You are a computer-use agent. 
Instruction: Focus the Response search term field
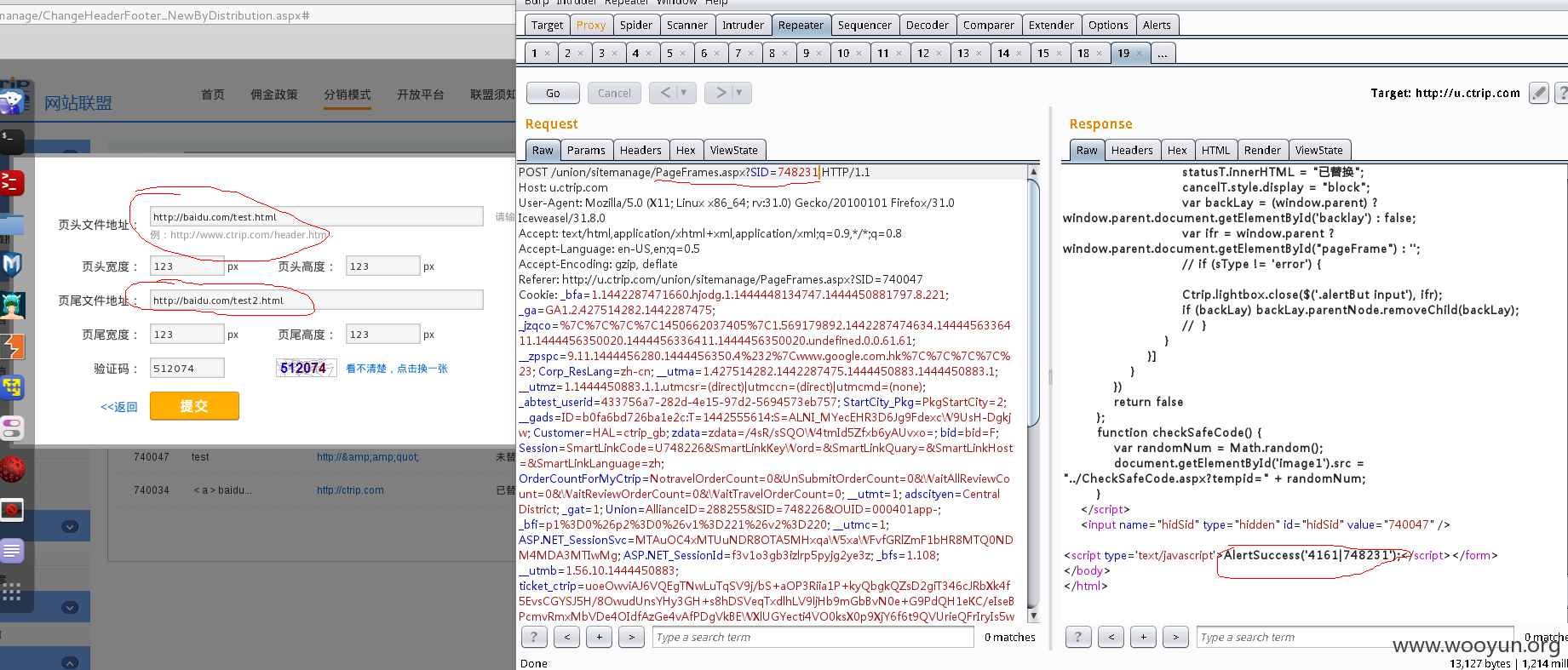(x=1356, y=637)
